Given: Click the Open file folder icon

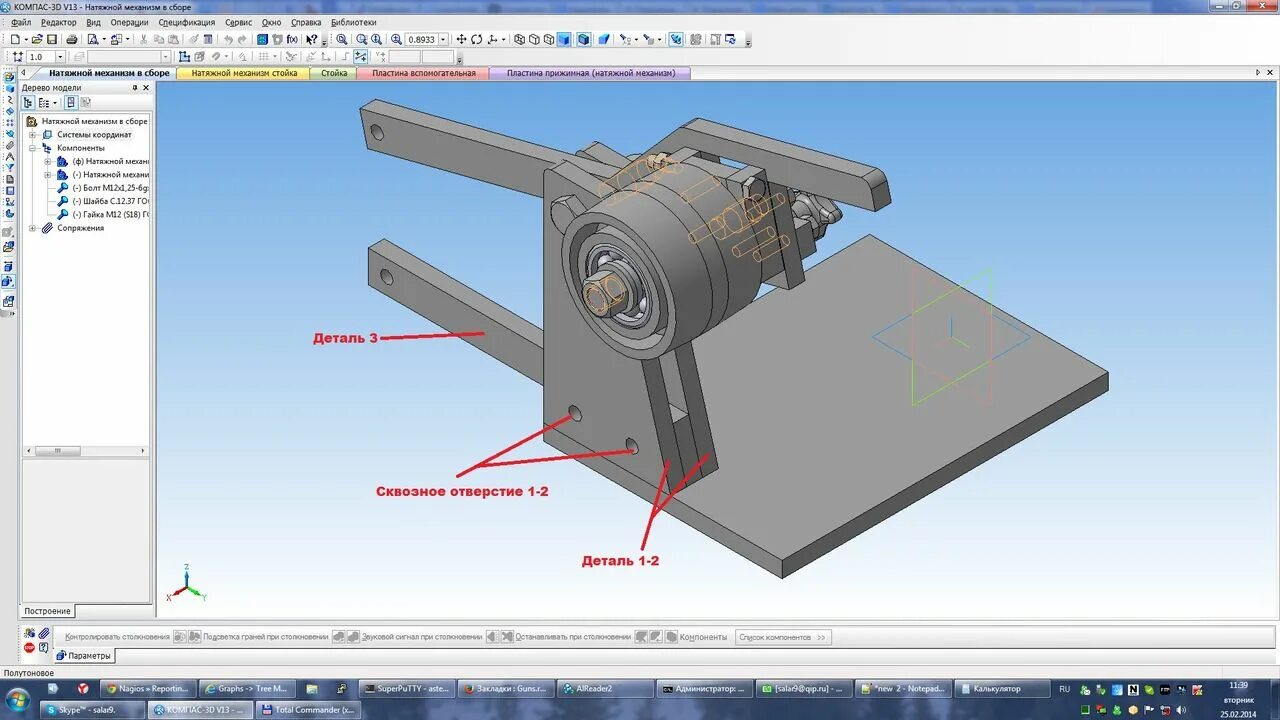Looking at the screenshot, I should coord(36,39).
